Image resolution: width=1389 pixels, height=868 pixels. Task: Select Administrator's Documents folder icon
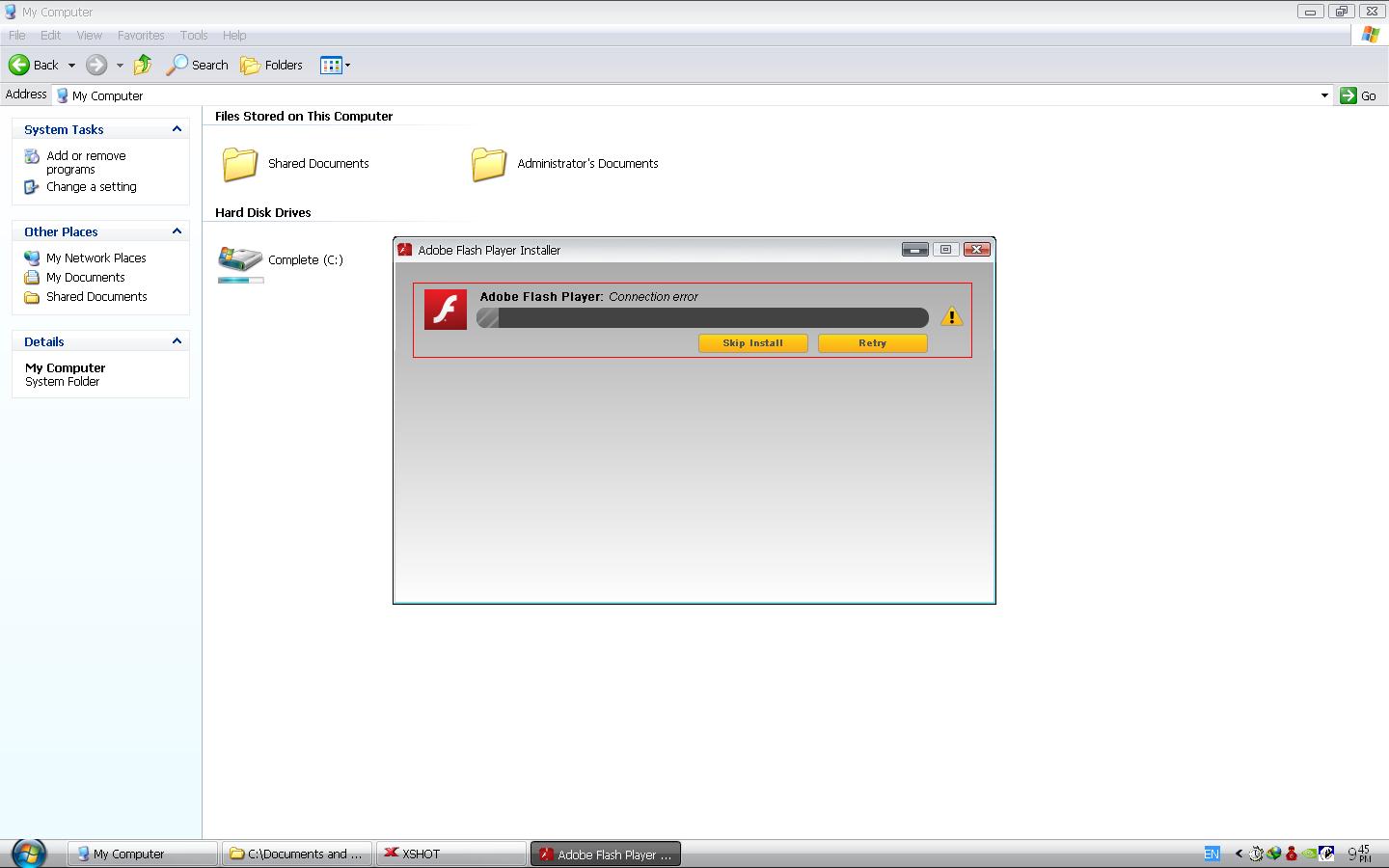tap(489, 164)
